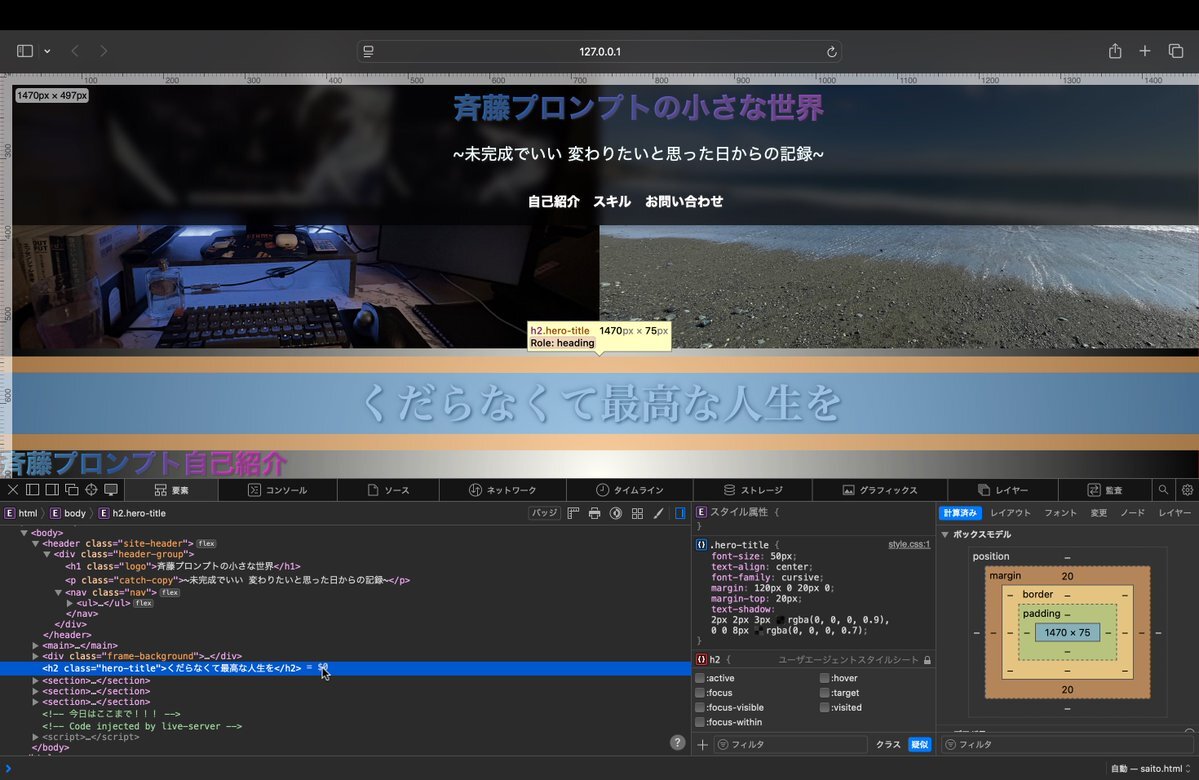Open the フォント sidebar tab
This screenshot has height=780, width=1199.
[1060, 513]
